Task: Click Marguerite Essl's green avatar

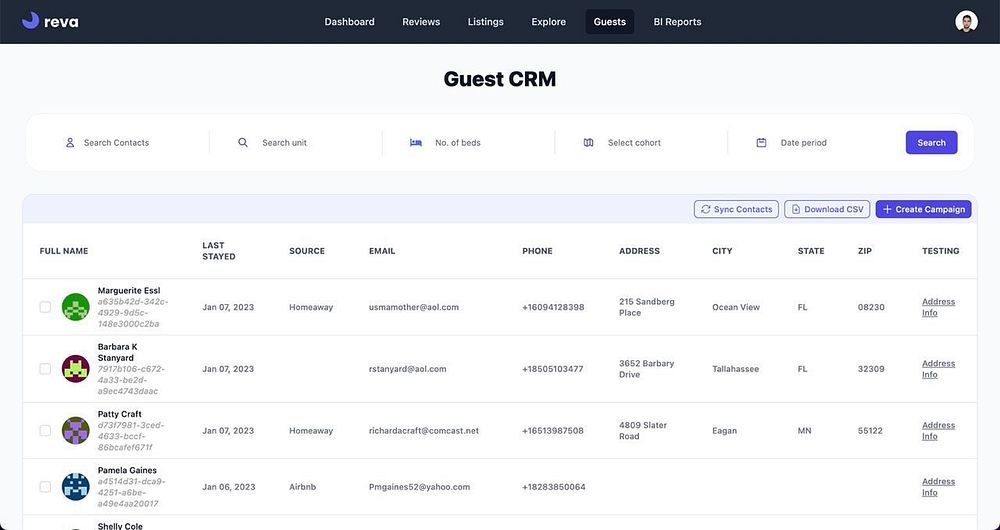Action: [x=75, y=307]
